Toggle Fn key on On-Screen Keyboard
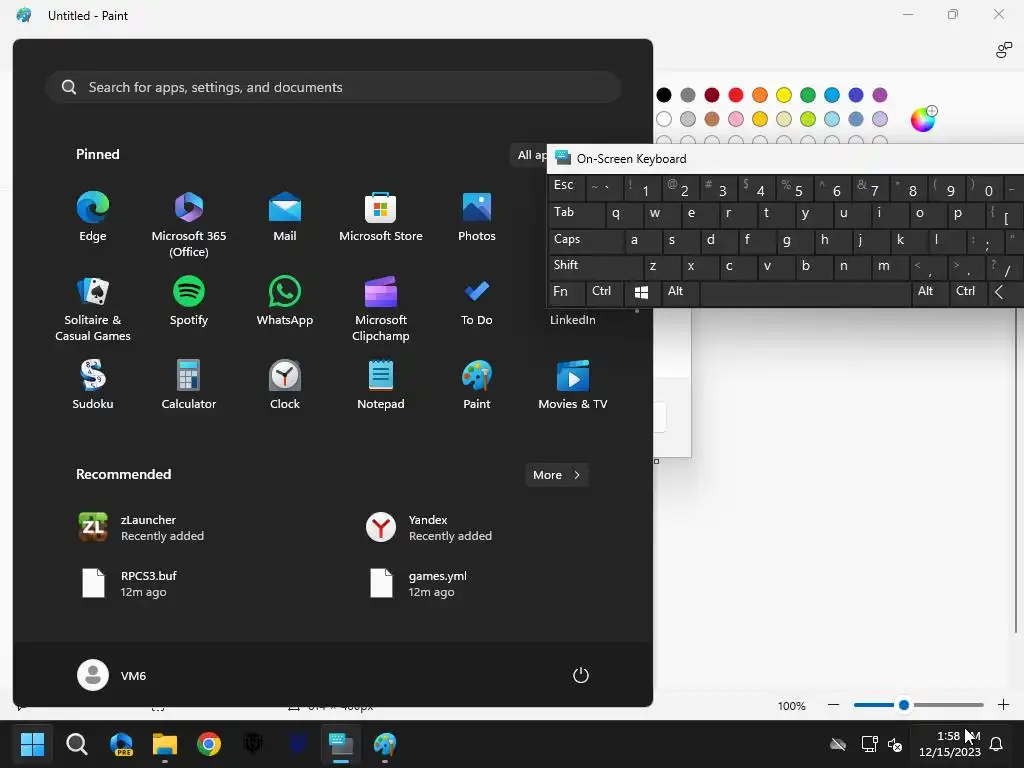The width and height of the screenshot is (1024, 768). click(x=566, y=293)
